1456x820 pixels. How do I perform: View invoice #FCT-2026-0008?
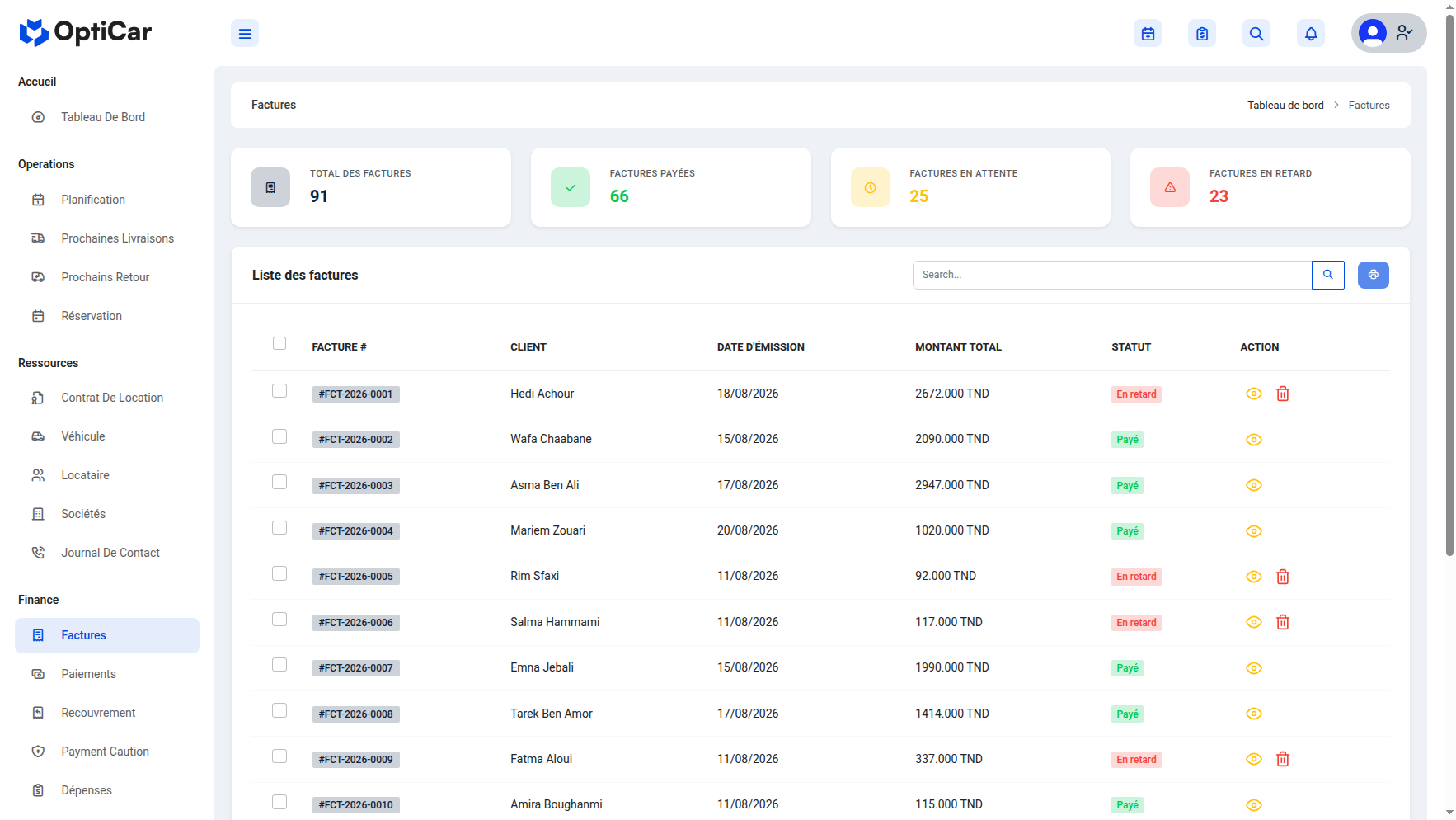pyautogui.click(x=1254, y=714)
